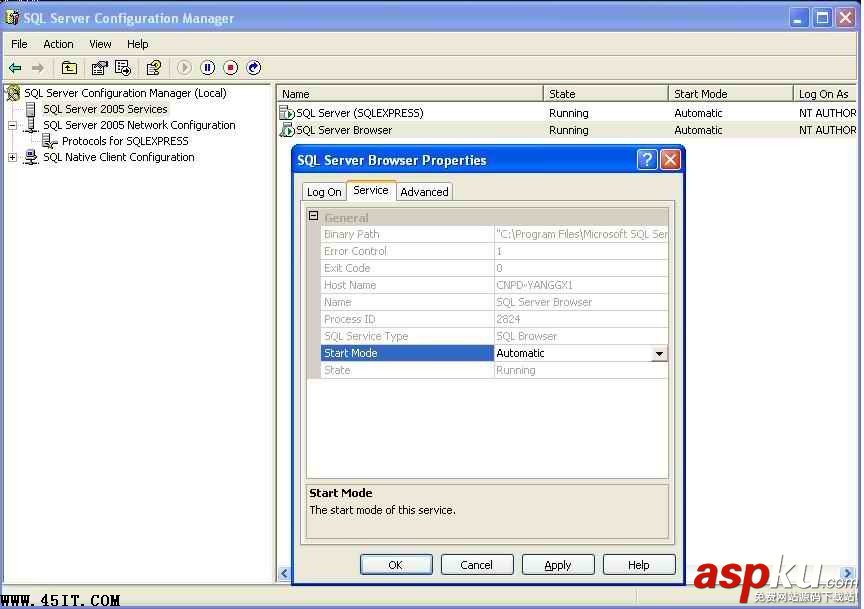Viewport: 864px width, 609px height.
Task: Open the File menu
Action: pos(19,44)
